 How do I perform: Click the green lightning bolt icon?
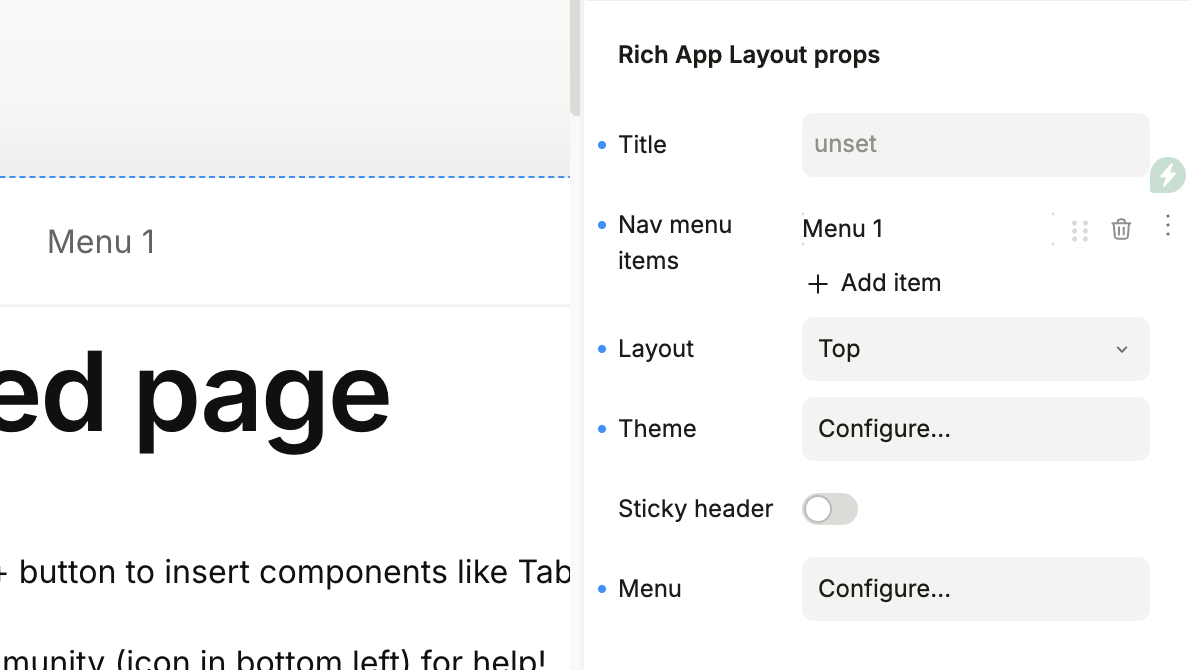point(1167,175)
